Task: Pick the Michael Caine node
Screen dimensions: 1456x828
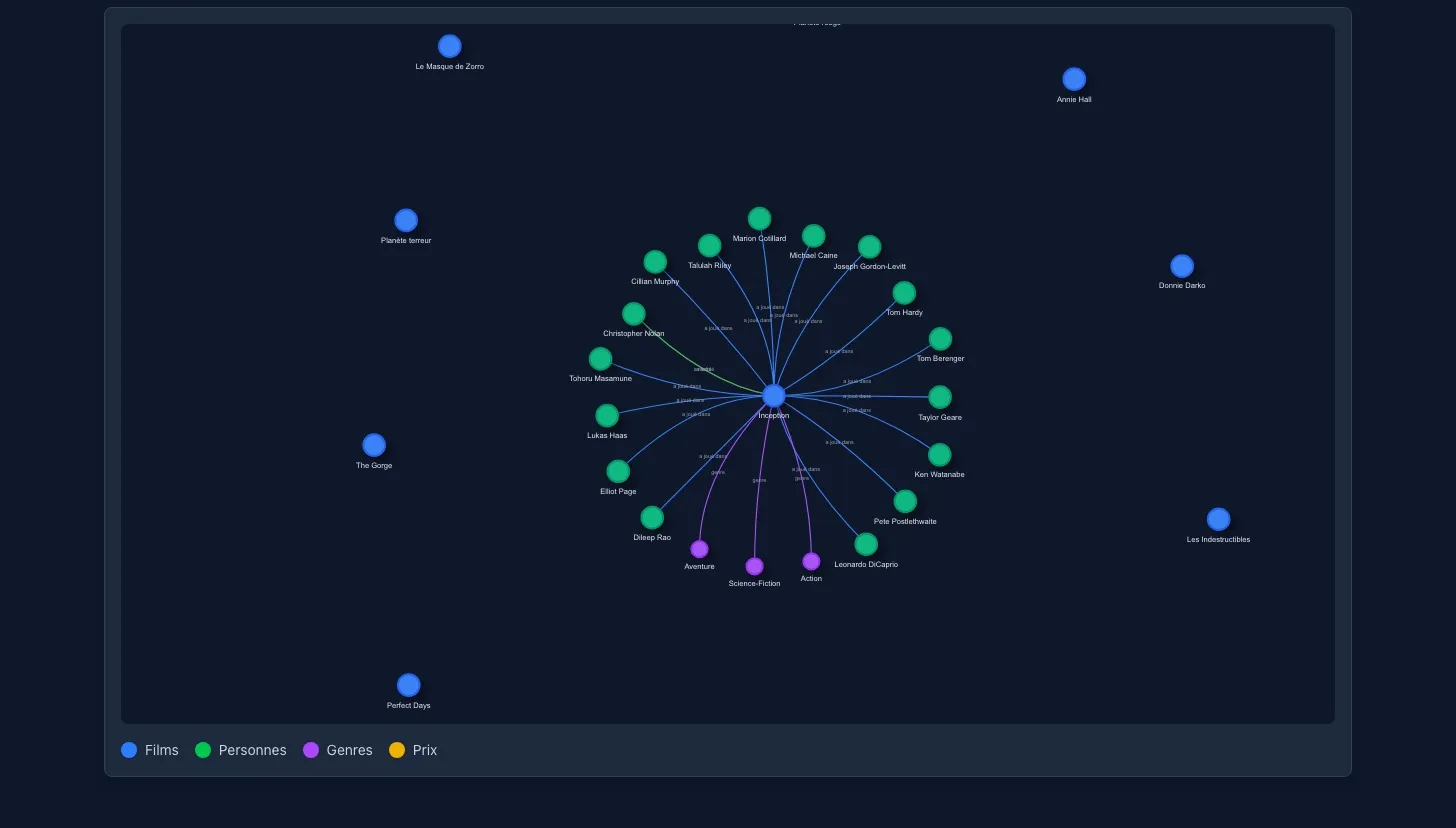Action: (x=814, y=236)
